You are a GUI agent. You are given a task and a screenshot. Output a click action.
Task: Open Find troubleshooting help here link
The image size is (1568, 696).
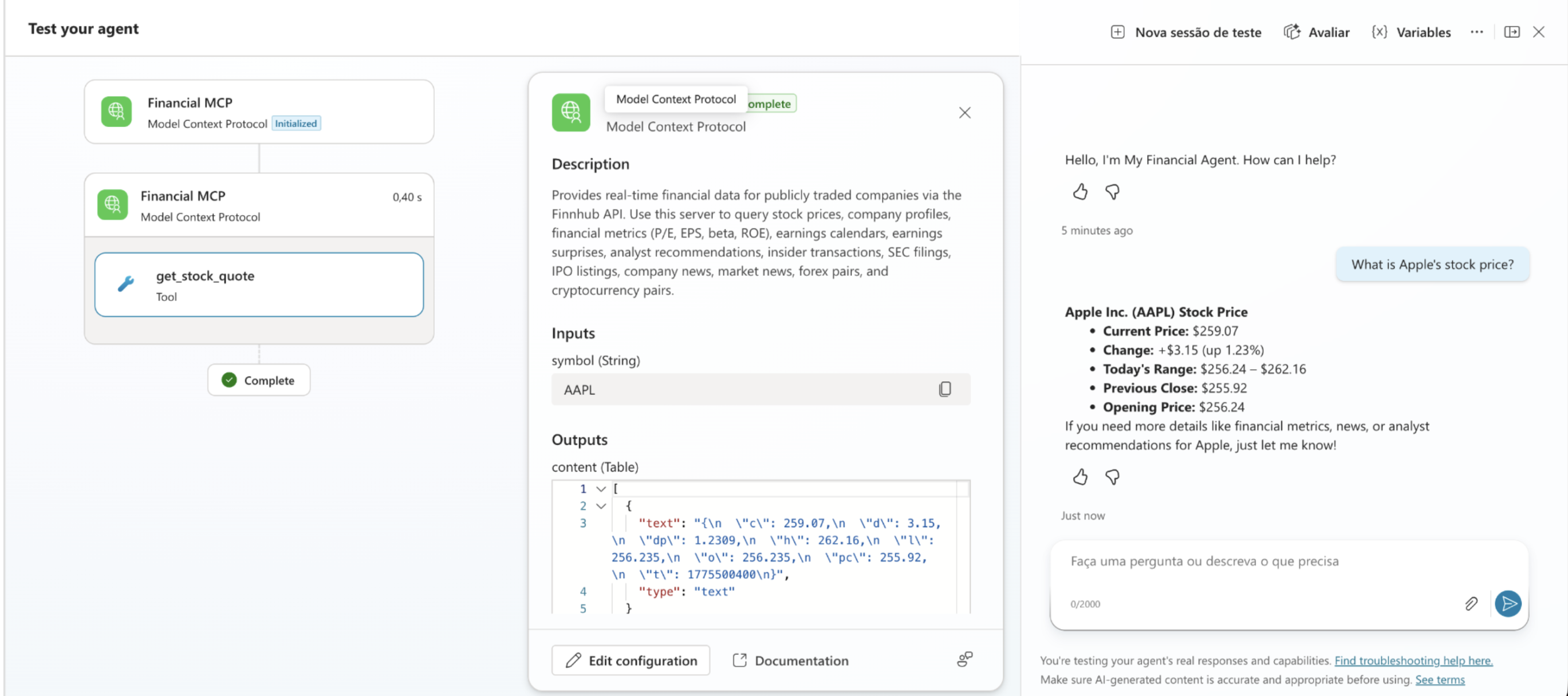pos(1413,661)
